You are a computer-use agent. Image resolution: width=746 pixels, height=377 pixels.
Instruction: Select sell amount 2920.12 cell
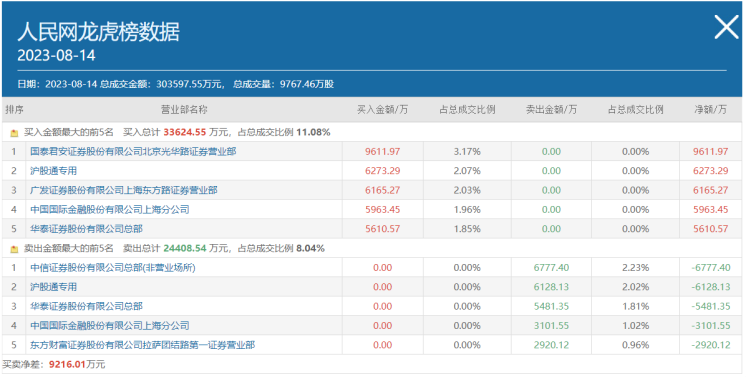click(x=551, y=345)
